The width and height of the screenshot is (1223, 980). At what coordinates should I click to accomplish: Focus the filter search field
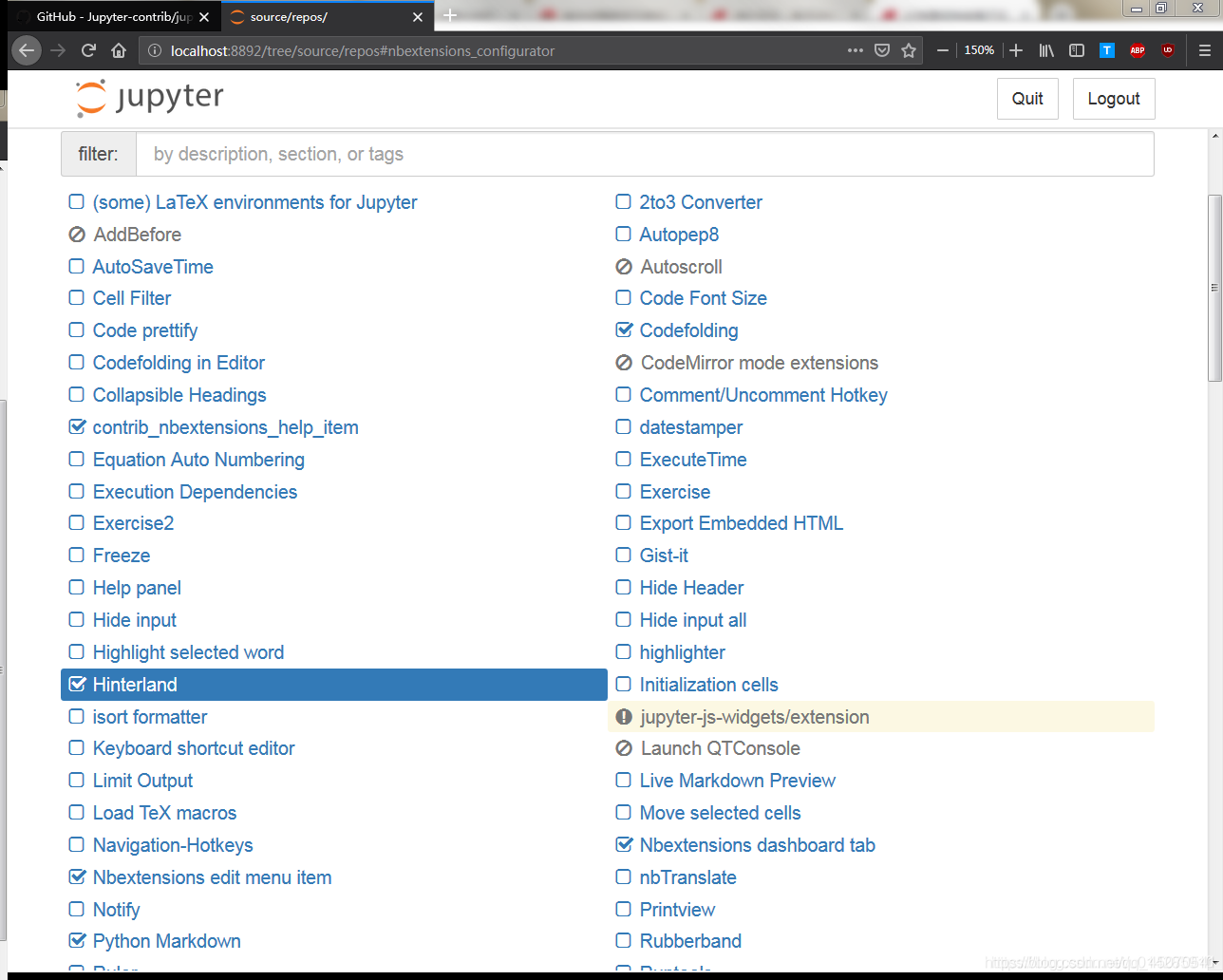point(645,154)
